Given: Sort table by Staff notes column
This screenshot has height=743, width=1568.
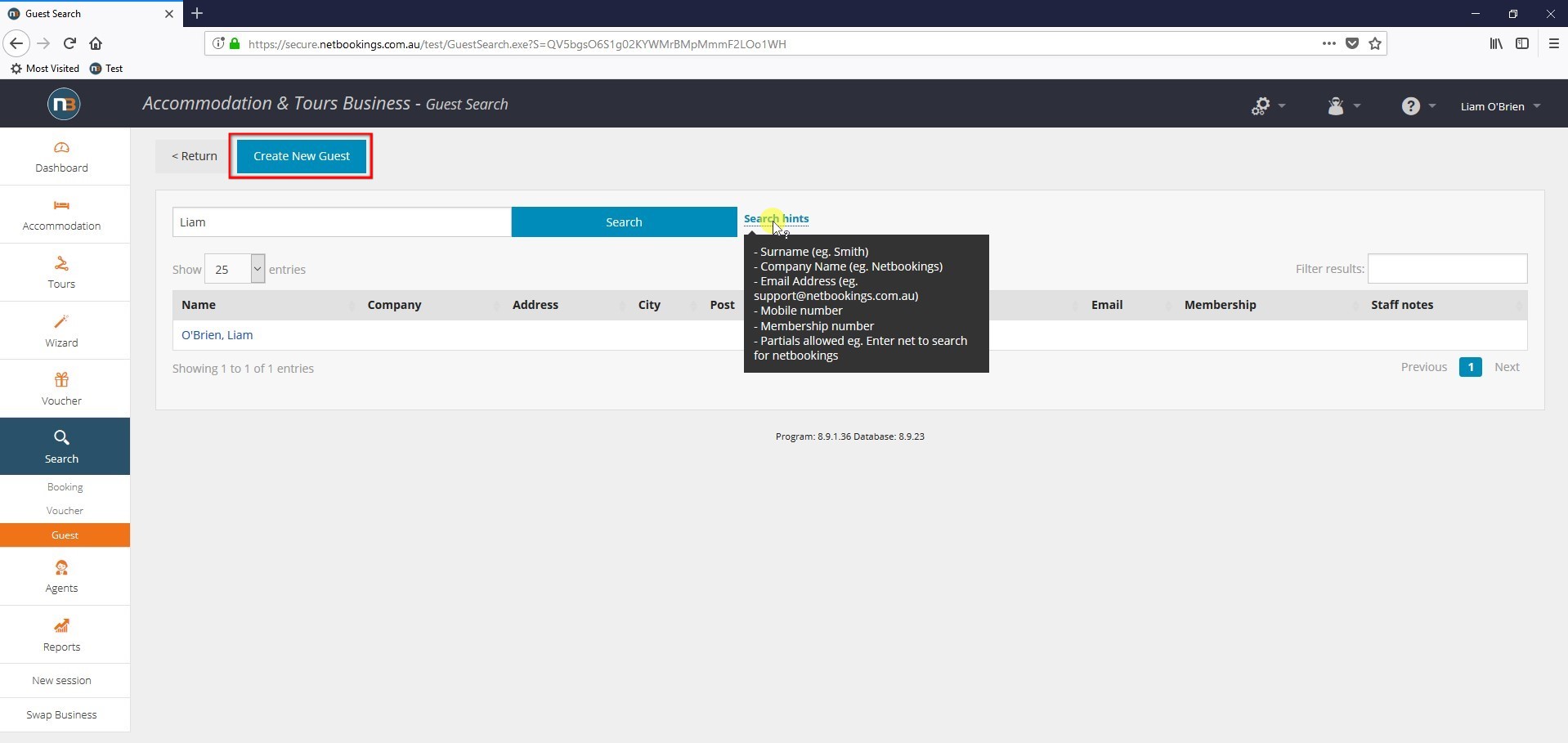Looking at the screenshot, I should [1445, 305].
